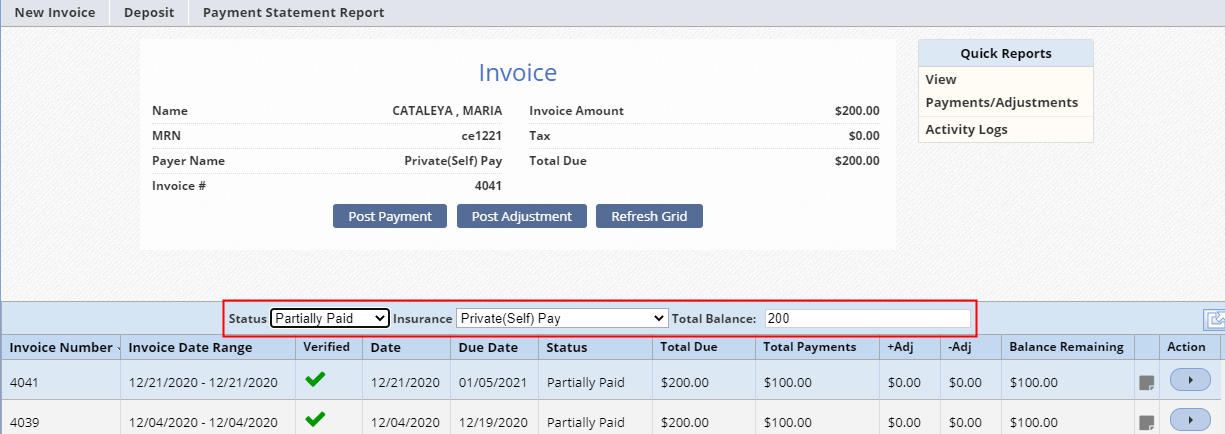1225x434 pixels.
Task: Click the export icon above the grid
Action: [1215, 320]
